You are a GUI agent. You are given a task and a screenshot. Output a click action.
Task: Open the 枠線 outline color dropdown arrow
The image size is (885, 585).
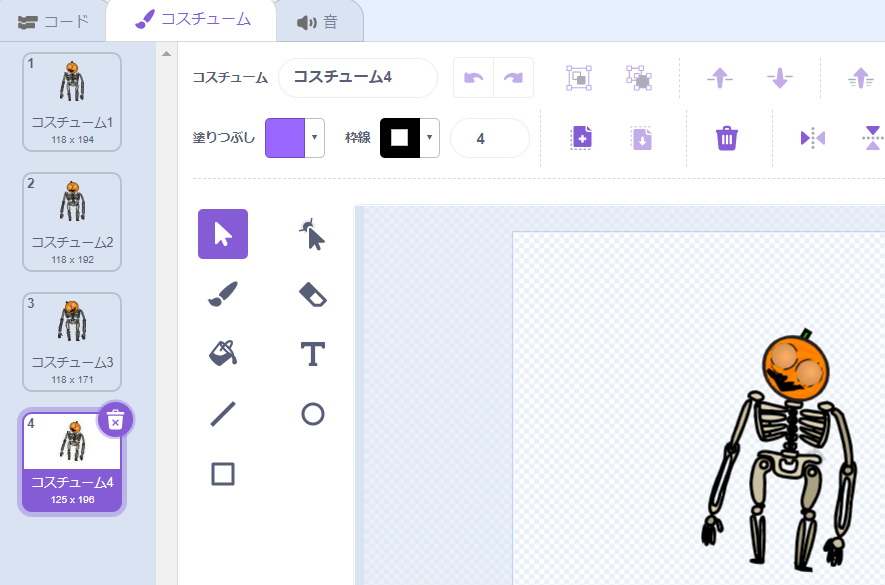pos(430,138)
